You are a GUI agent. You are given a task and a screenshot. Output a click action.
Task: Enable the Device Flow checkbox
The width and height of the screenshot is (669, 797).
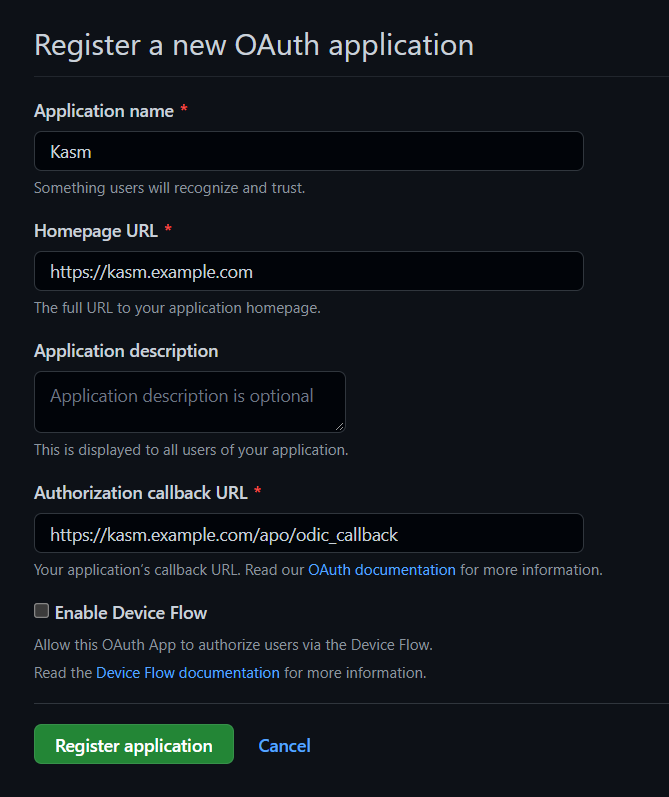pyautogui.click(x=41, y=611)
